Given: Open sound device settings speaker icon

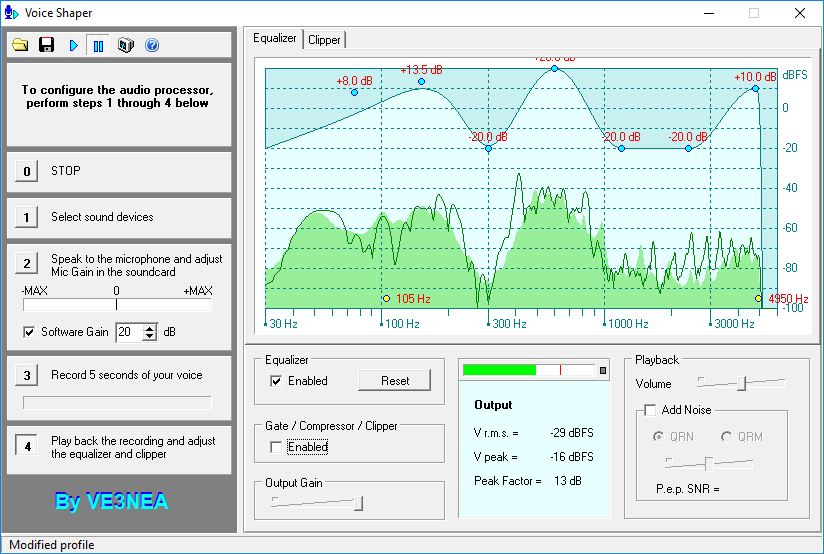Looking at the screenshot, I should 126,45.
